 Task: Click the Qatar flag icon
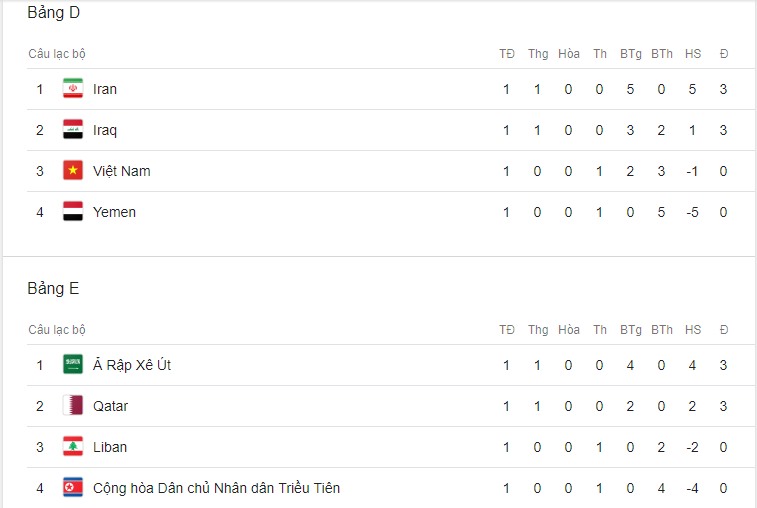[x=73, y=406]
